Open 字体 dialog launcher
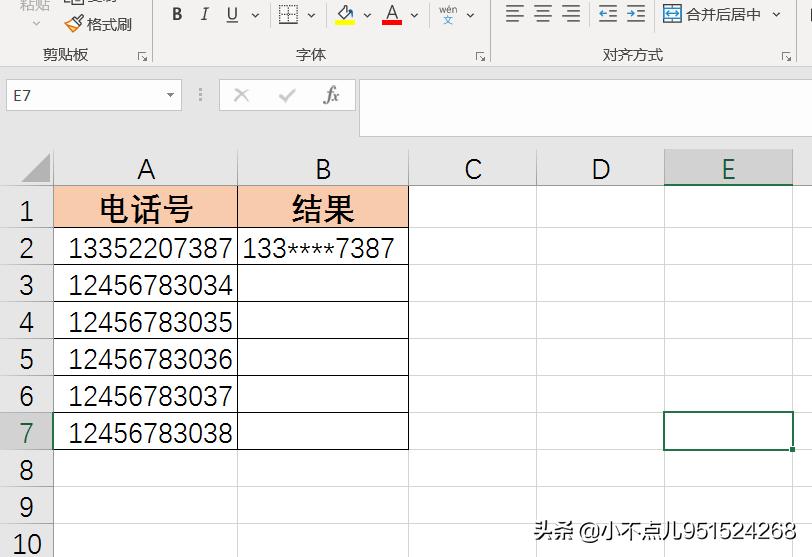812x557 pixels. click(x=480, y=56)
